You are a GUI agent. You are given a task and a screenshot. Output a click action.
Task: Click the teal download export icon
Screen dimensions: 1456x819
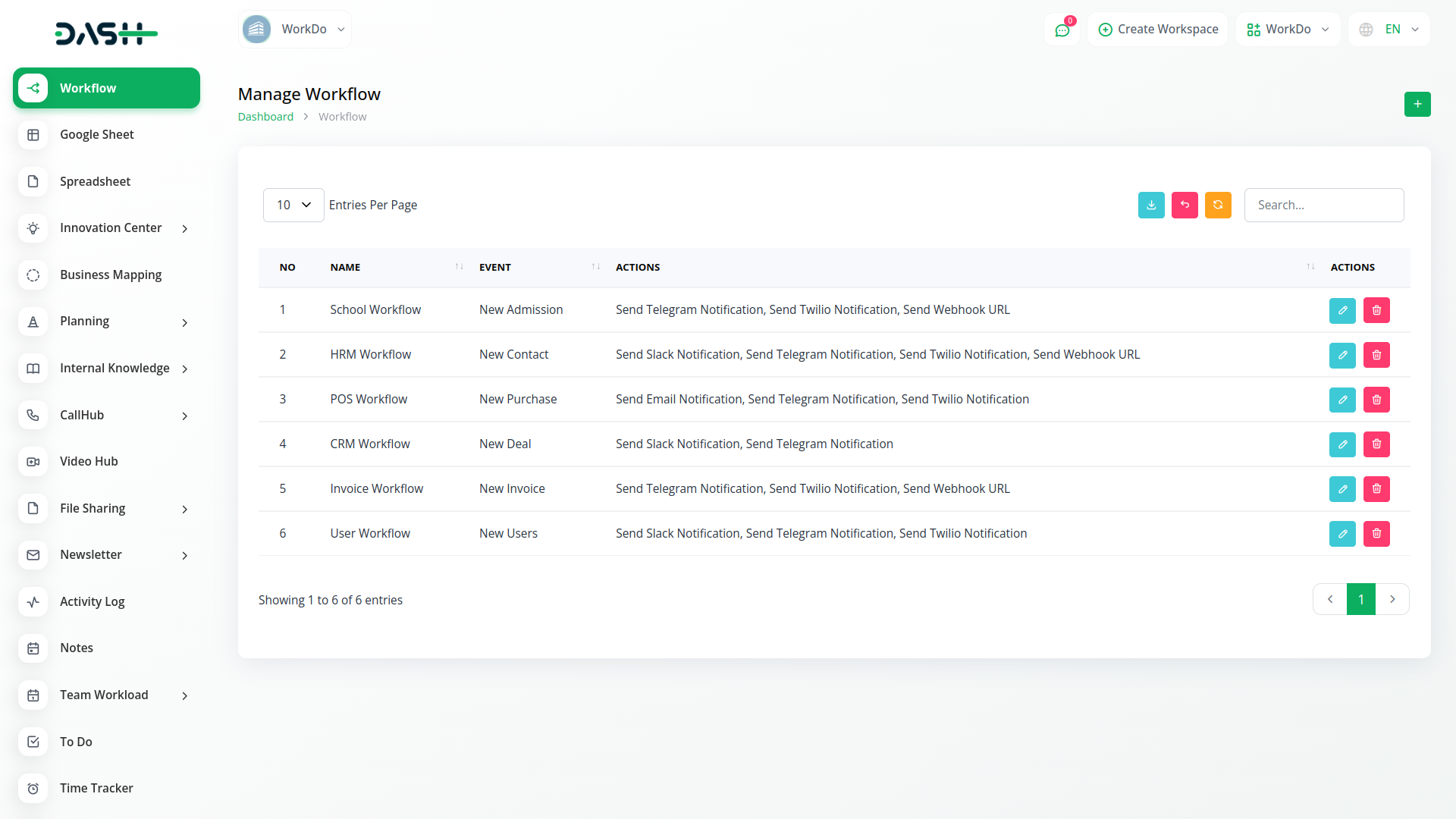1151,205
